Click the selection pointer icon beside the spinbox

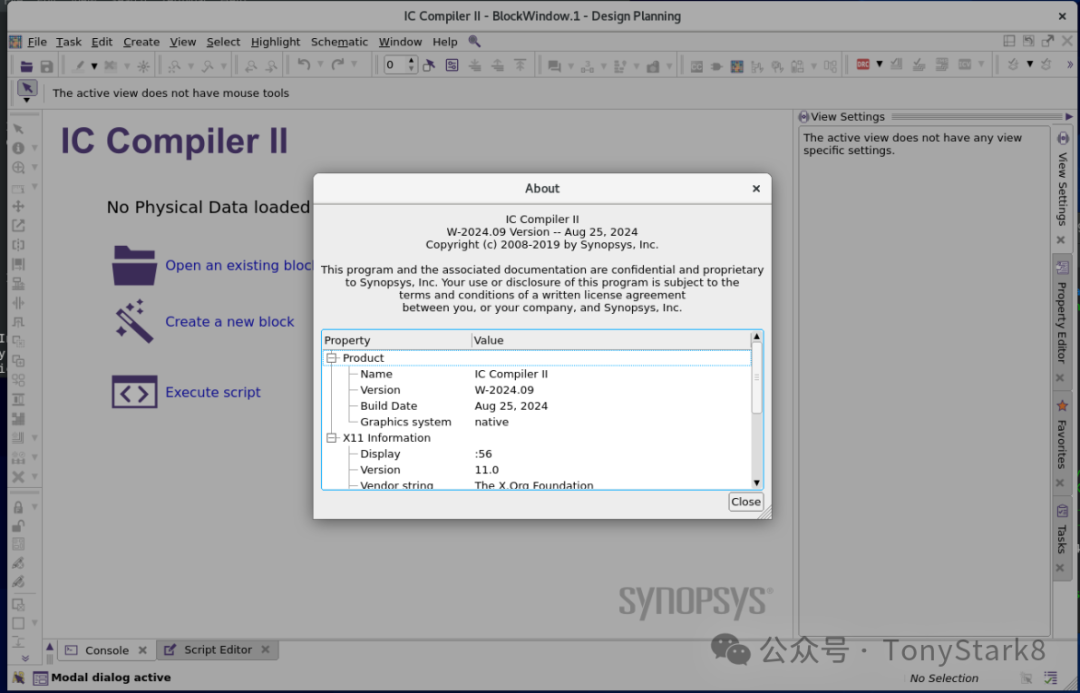429,65
